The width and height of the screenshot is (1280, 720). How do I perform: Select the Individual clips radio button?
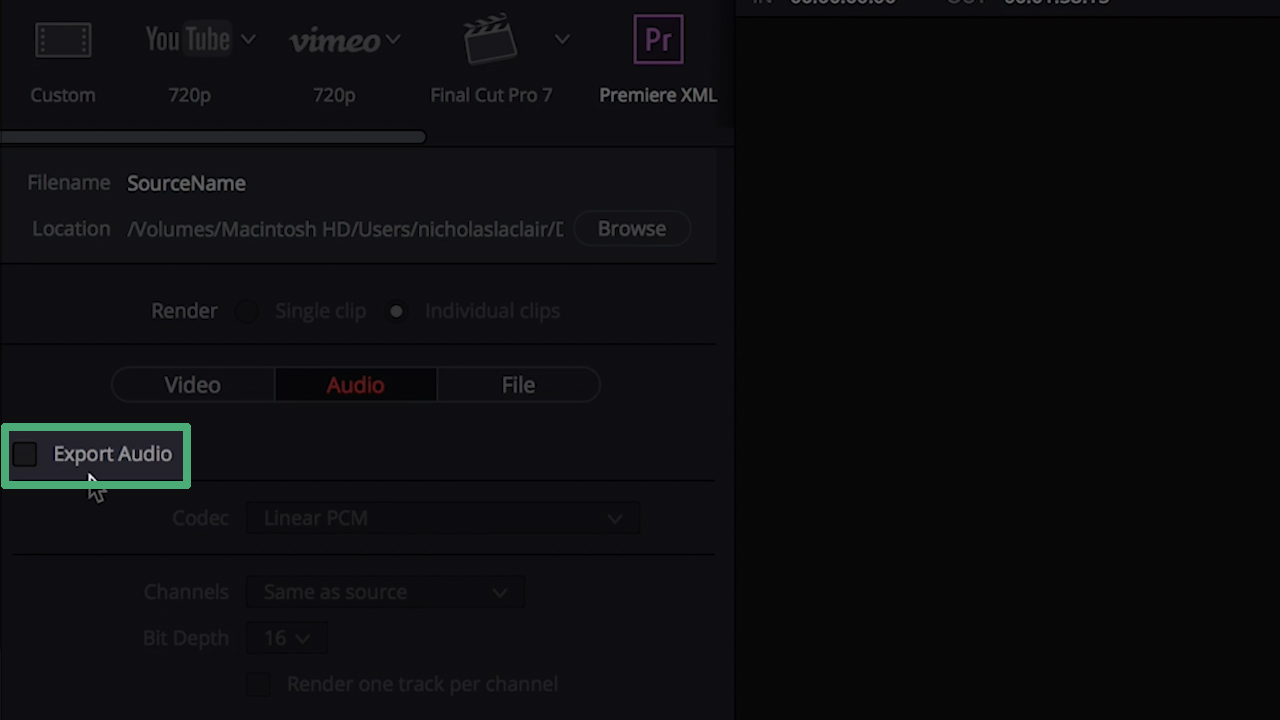[x=396, y=311]
